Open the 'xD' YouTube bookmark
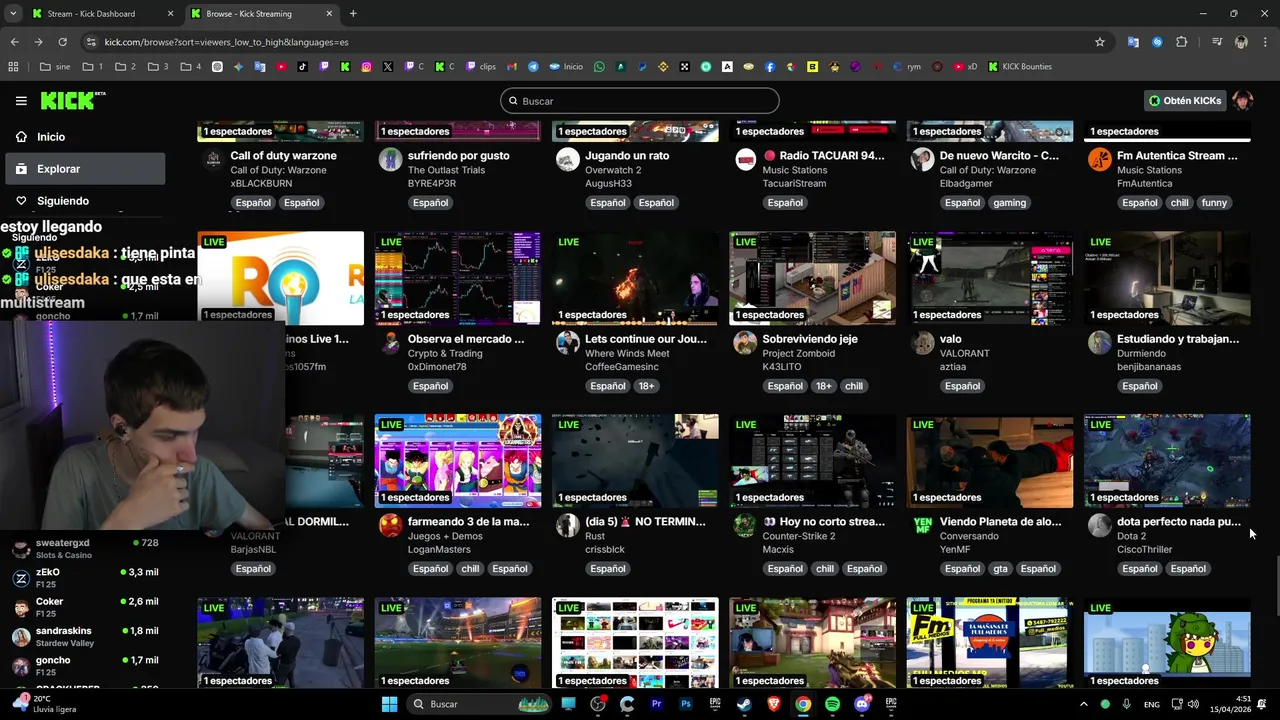This screenshot has height=720, width=1280. click(965, 67)
